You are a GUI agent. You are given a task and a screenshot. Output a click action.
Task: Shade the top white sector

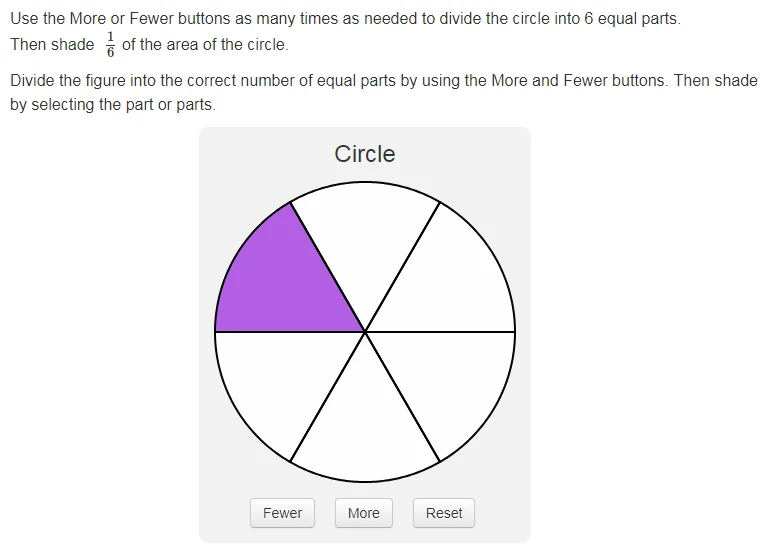365,234
